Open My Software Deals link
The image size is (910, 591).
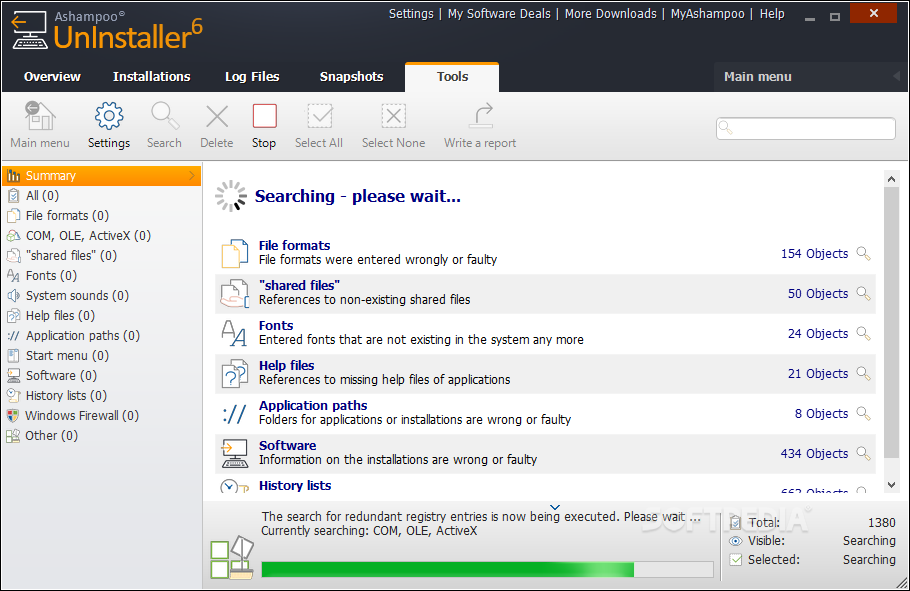499,14
